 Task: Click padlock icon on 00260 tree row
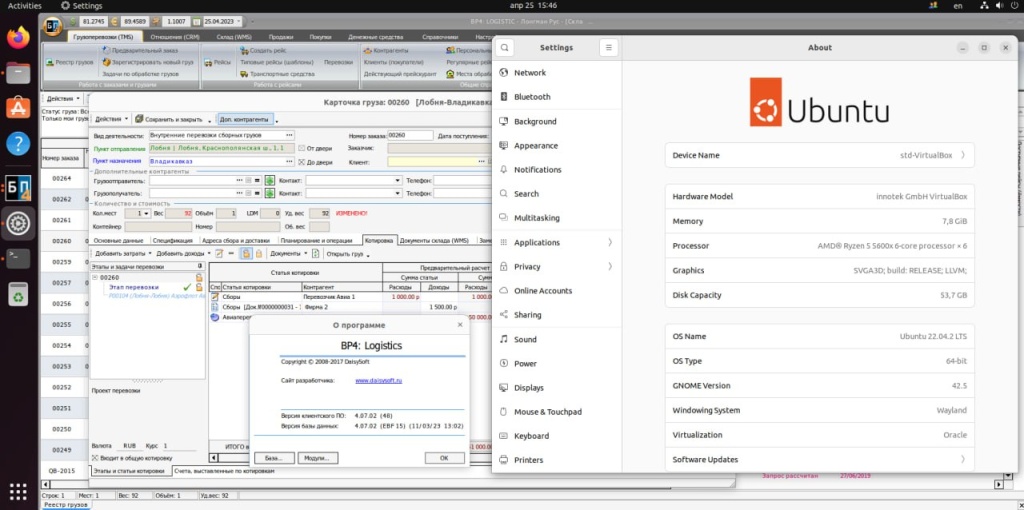(199, 278)
